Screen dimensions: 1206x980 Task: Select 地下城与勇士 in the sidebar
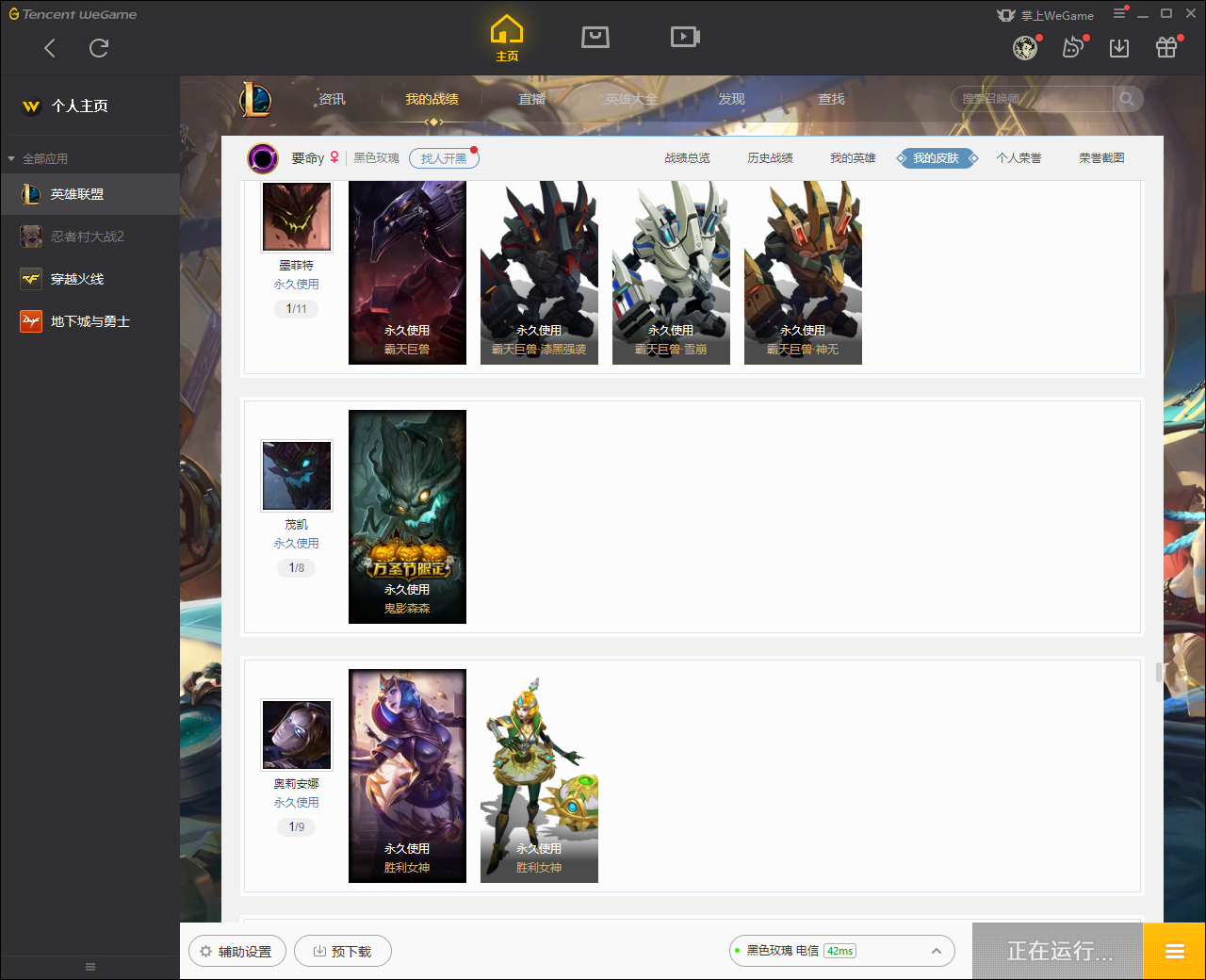click(x=90, y=321)
